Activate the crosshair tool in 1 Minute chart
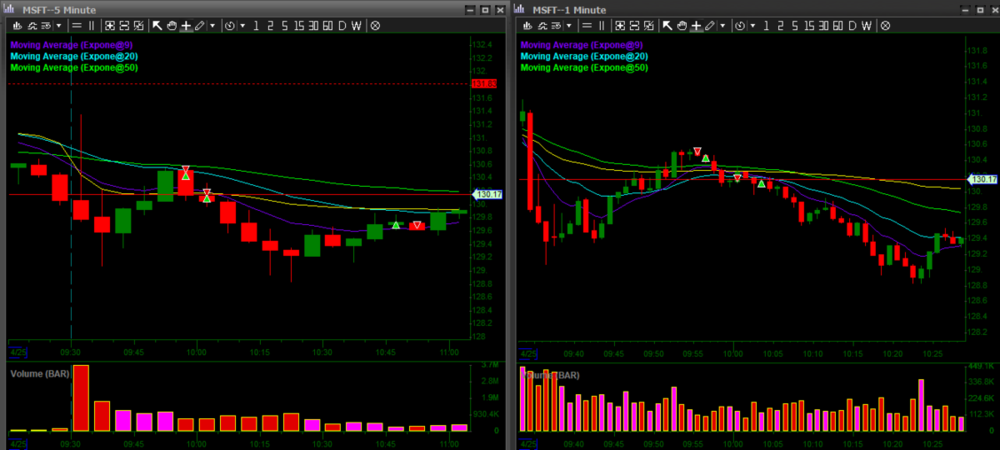This screenshot has width=1000, height=450. [695, 25]
